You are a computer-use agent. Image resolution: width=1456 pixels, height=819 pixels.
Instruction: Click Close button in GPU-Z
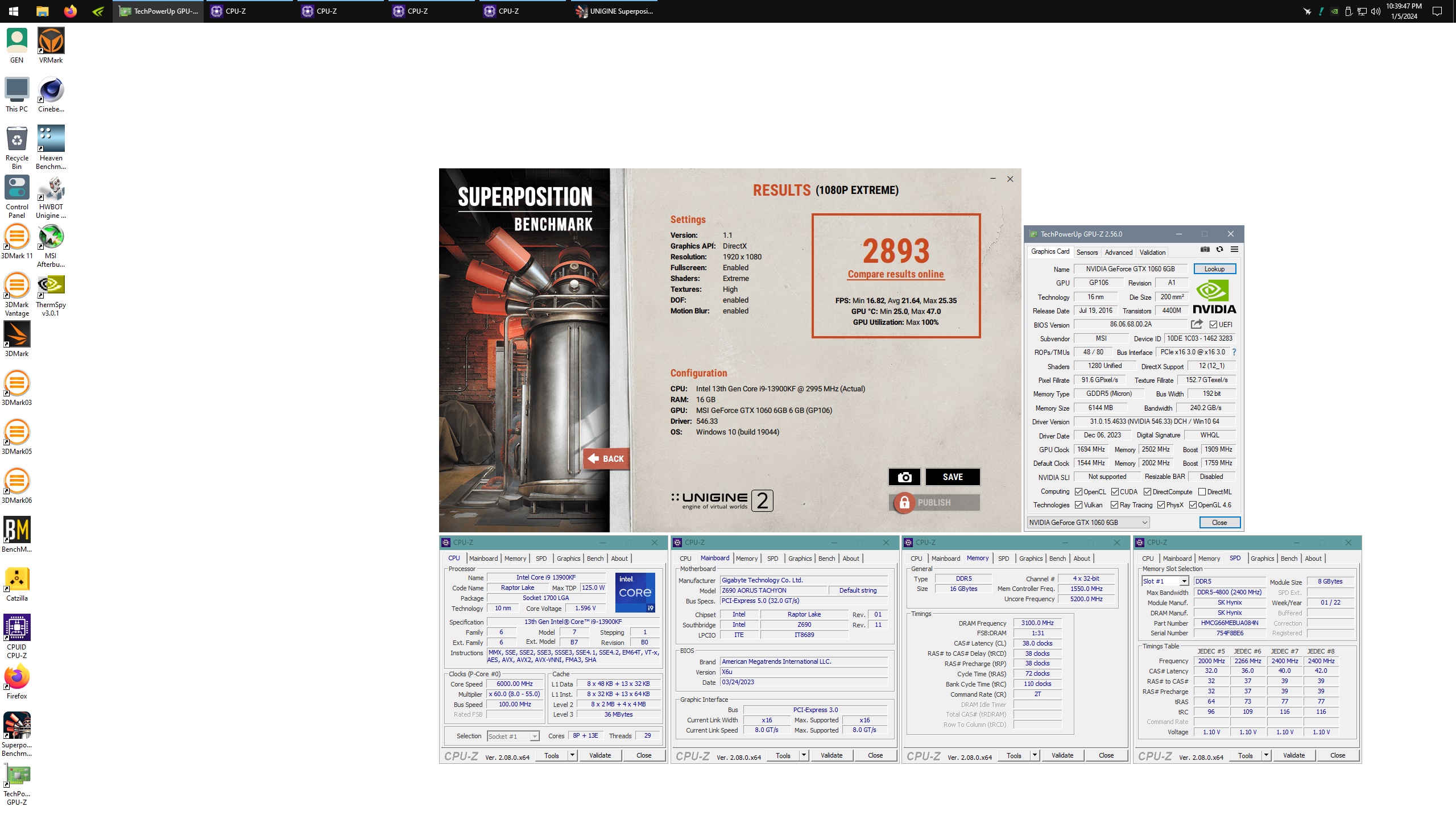tap(1219, 522)
